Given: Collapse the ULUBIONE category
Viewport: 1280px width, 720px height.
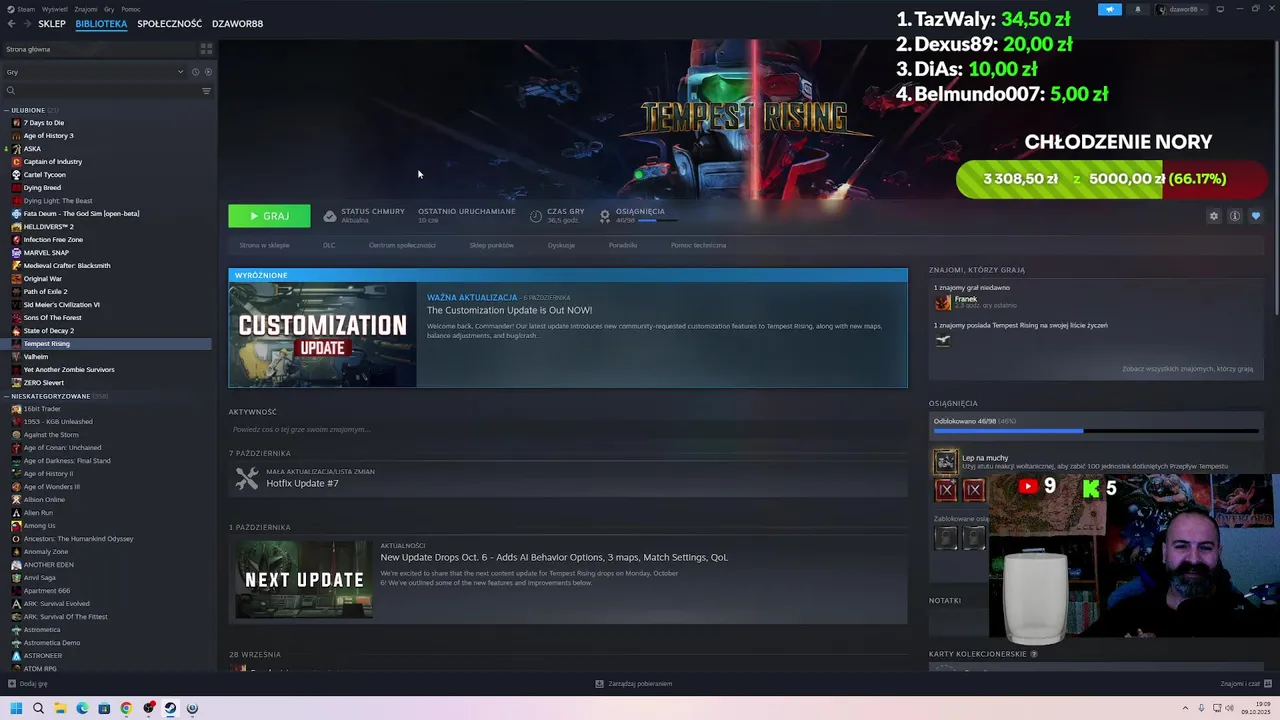Looking at the screenshot, I should [x=7, y=110].
